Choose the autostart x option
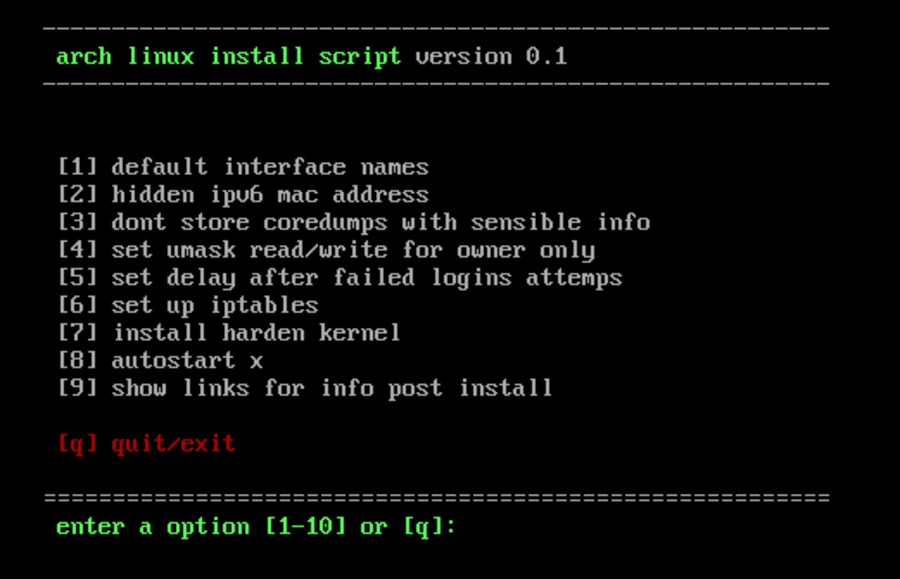Image resolution: width=900 pixels, height=579 pixels. (187, 361)
